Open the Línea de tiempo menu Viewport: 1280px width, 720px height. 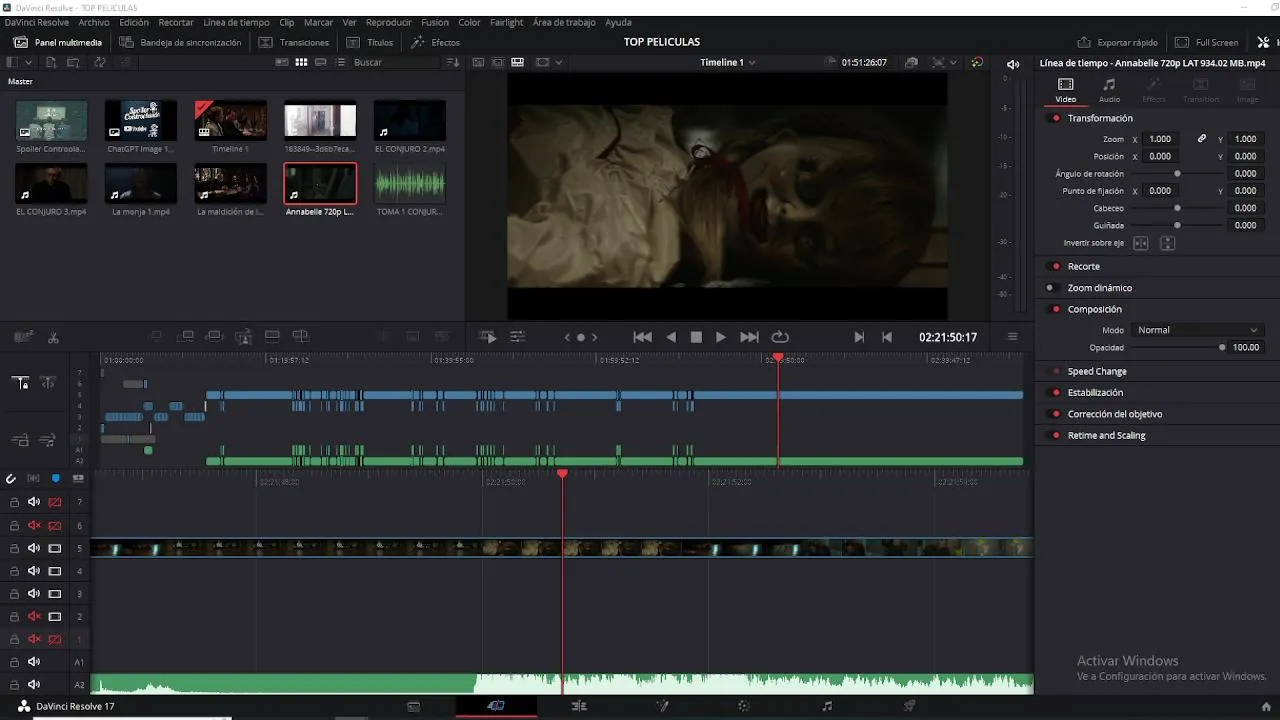(x=236, y=22)
